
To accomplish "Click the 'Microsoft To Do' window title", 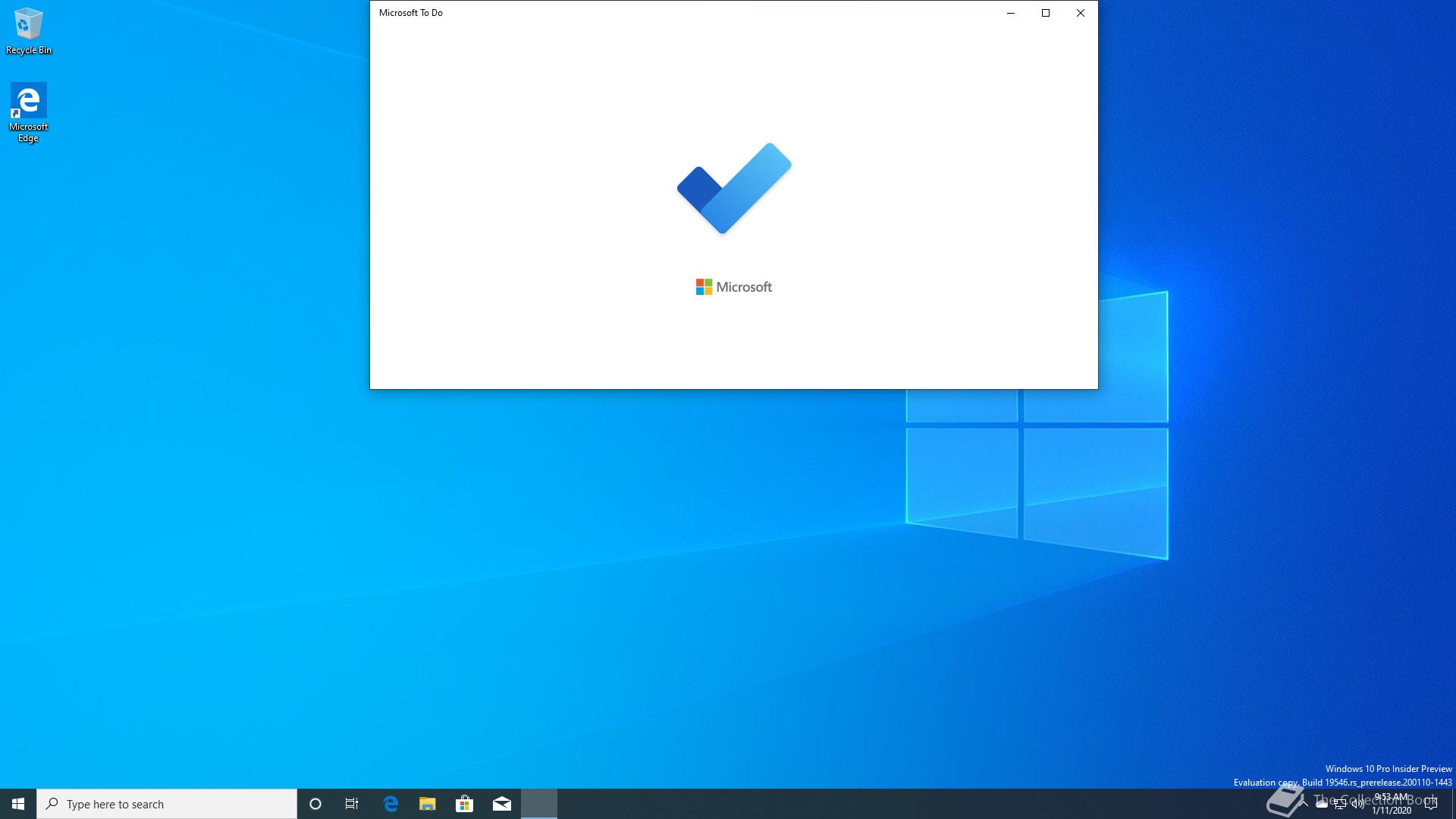I will pos(411,13).
